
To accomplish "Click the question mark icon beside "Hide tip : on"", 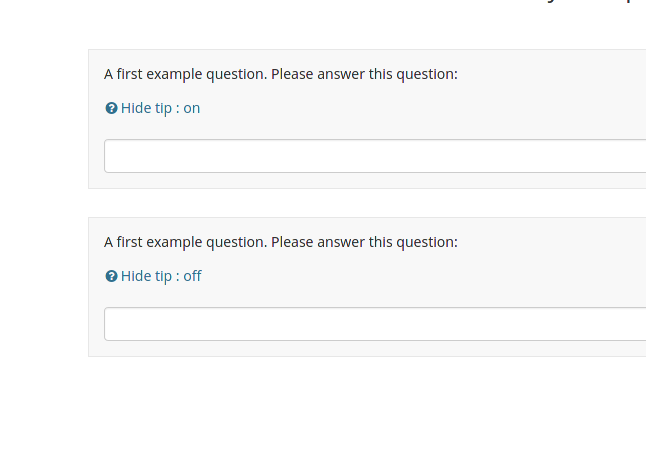I will click(x=111, y=108).
